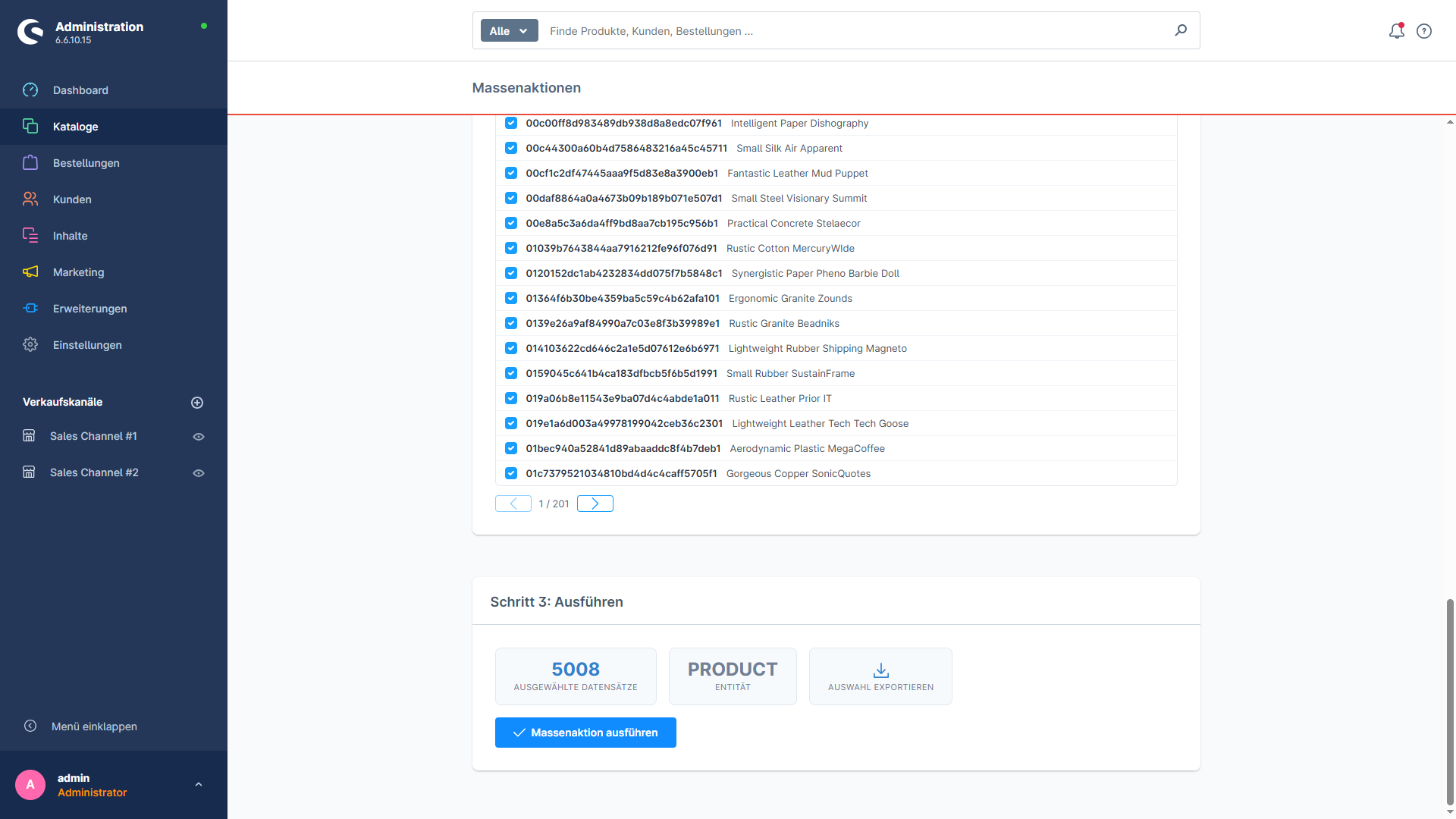Uncheck Rustic Cotton MercuryWIde checkbox
This screenshot has width=1456, height=819.
(x=511, y=248)
